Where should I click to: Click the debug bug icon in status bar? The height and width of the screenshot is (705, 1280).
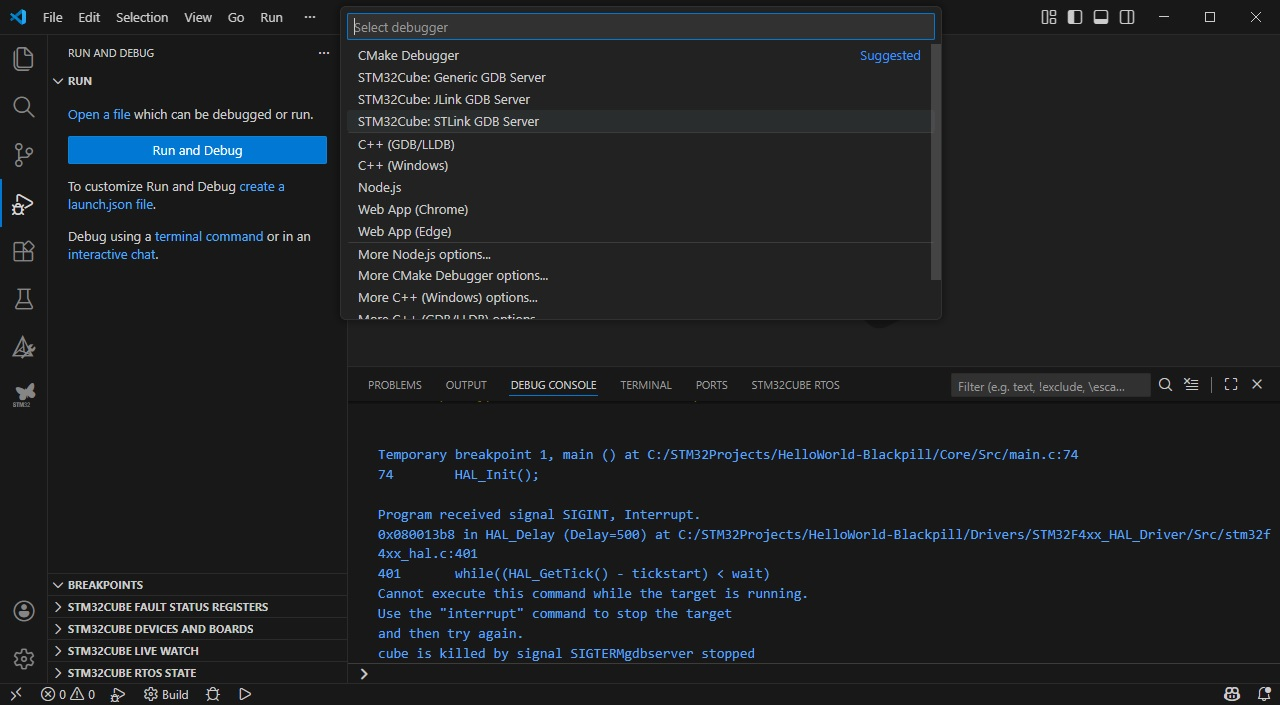pyautogui.click(x=213, y=694)
